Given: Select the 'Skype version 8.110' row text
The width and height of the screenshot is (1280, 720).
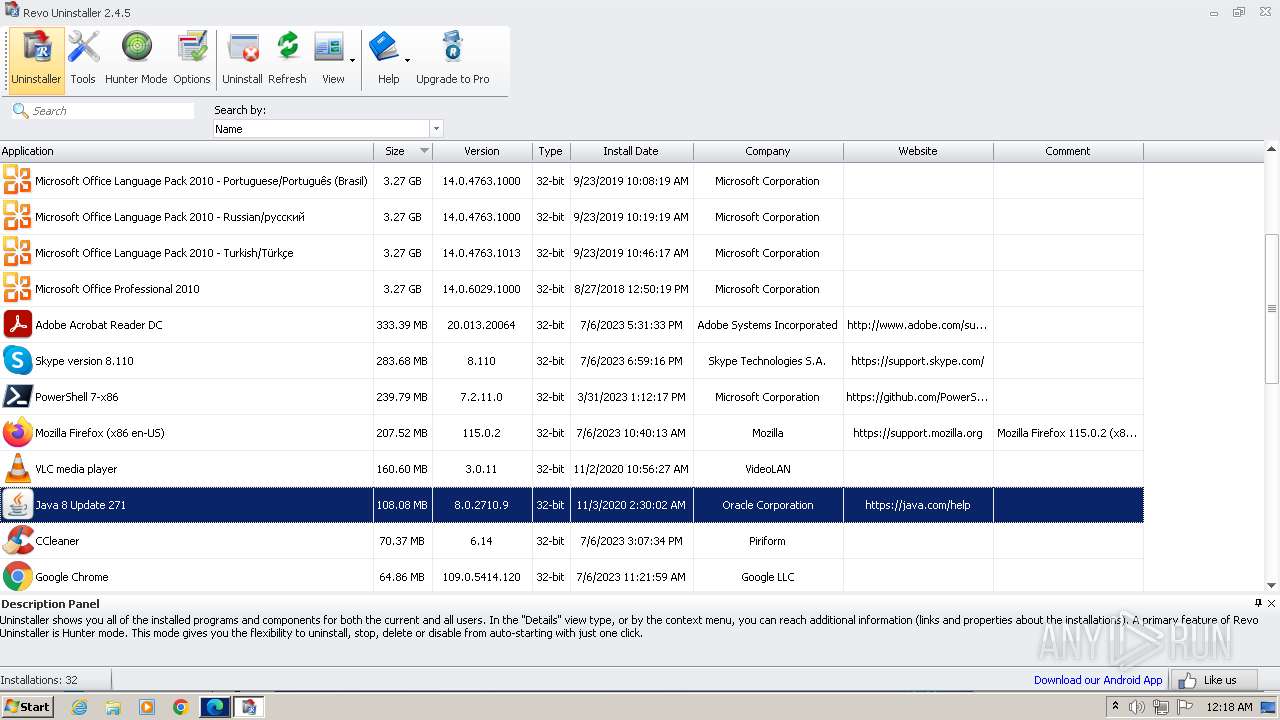Looking at the screenshot, I should (x=84, y=361).
